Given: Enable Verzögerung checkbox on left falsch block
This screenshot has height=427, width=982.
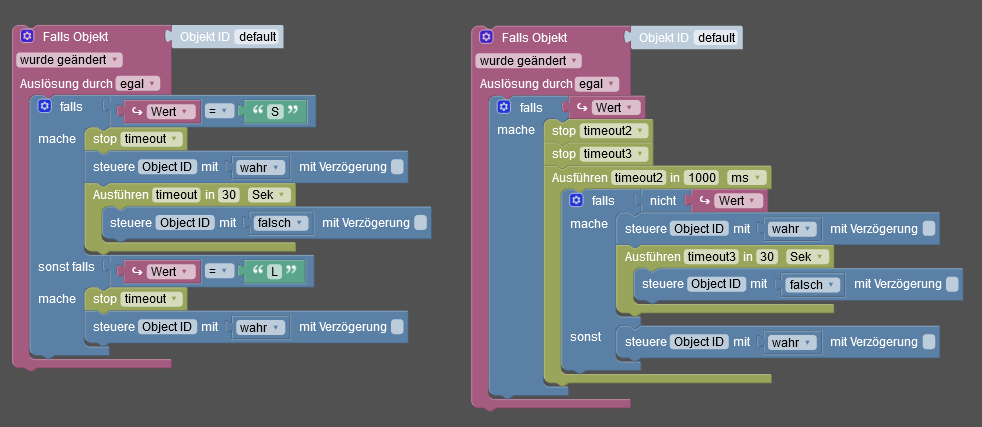Looking at the screenshot, I should click(420, 222).
